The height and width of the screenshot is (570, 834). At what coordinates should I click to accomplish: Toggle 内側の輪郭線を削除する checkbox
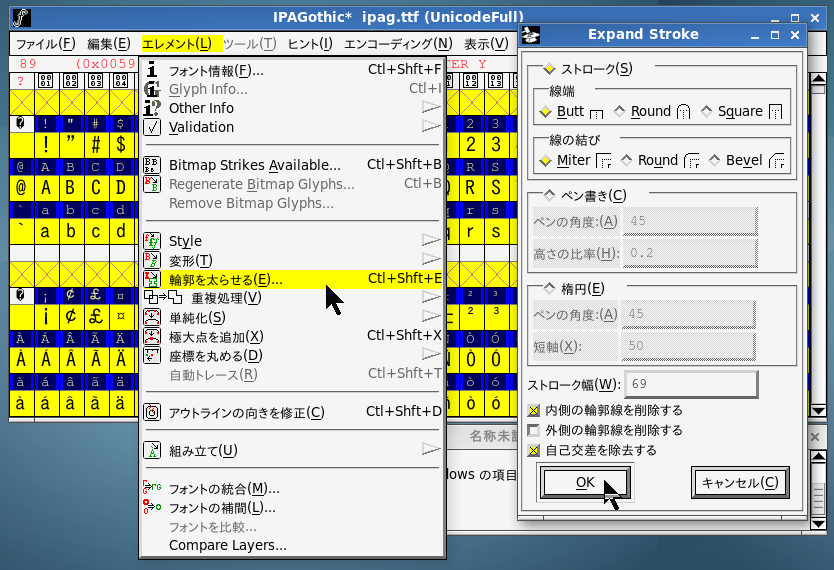(533, 410)
